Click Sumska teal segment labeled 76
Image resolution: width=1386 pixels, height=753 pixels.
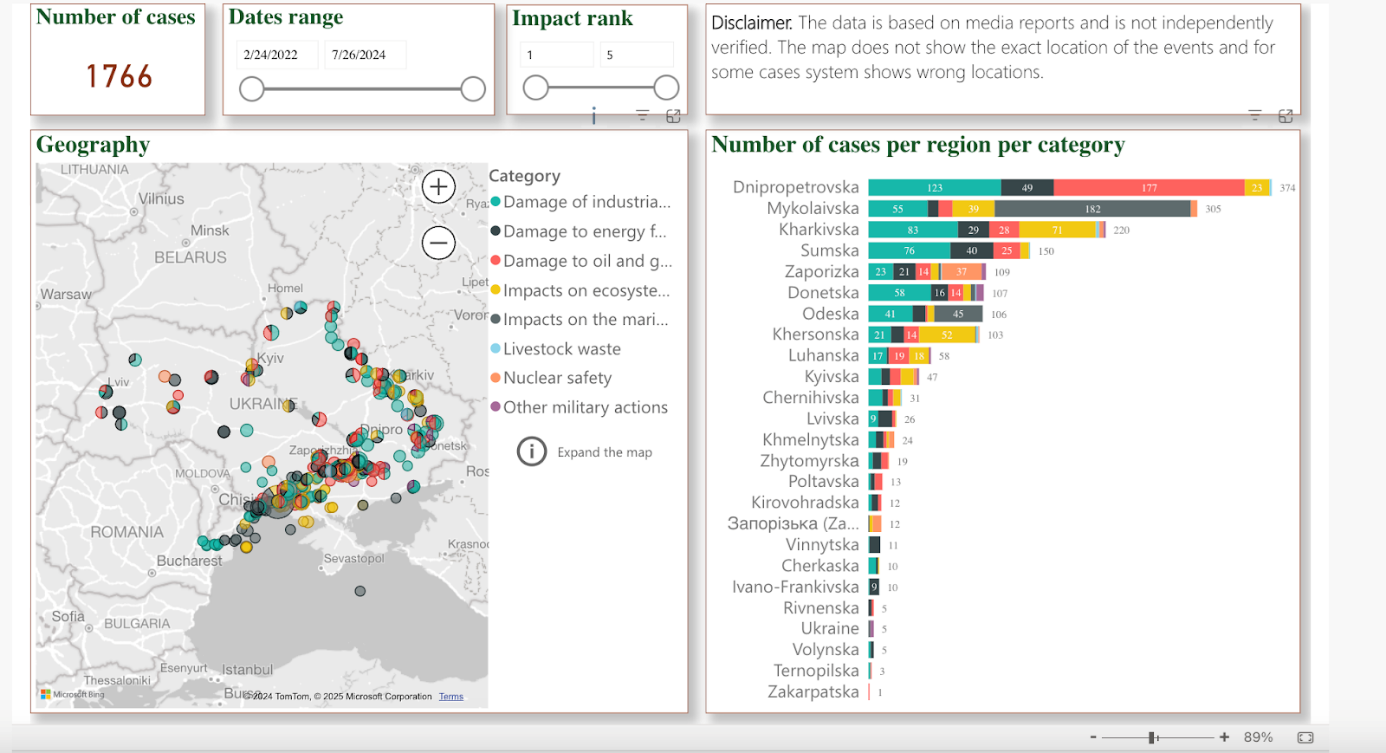pos(909,251)
